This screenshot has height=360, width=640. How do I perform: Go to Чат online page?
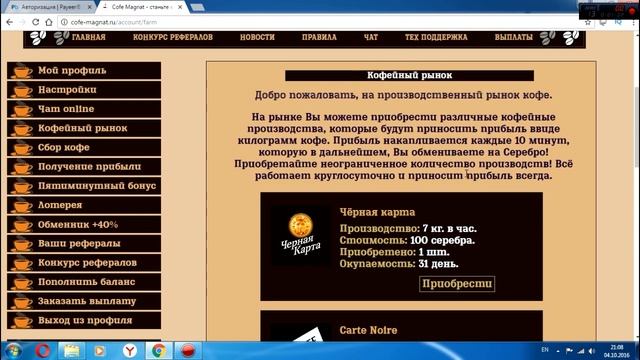pos(84,109)
